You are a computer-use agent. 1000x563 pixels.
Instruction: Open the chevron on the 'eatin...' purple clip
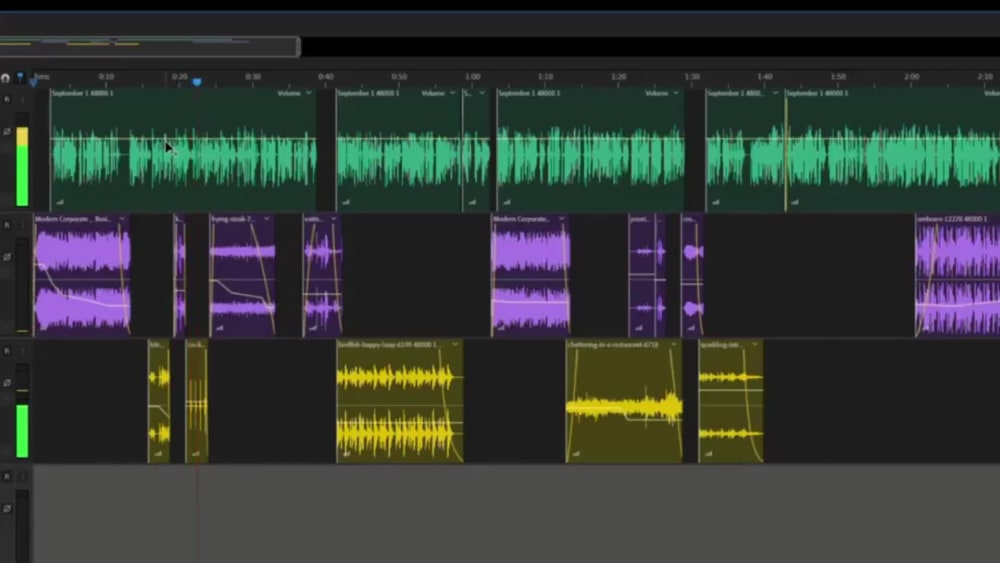pyautogui.click(x=333, y=219)
